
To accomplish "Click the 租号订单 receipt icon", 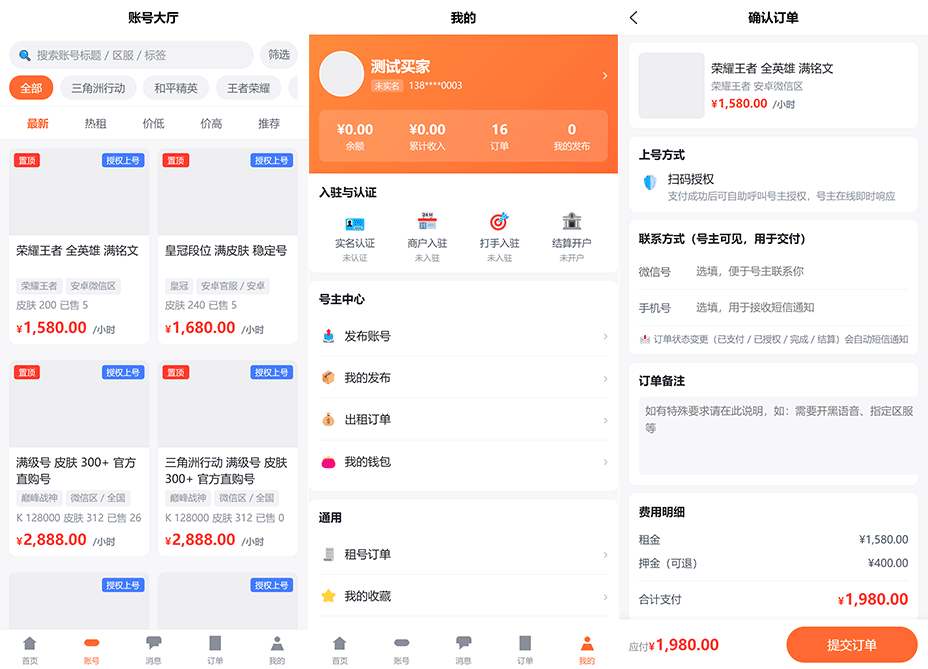I will pos(328,555).
